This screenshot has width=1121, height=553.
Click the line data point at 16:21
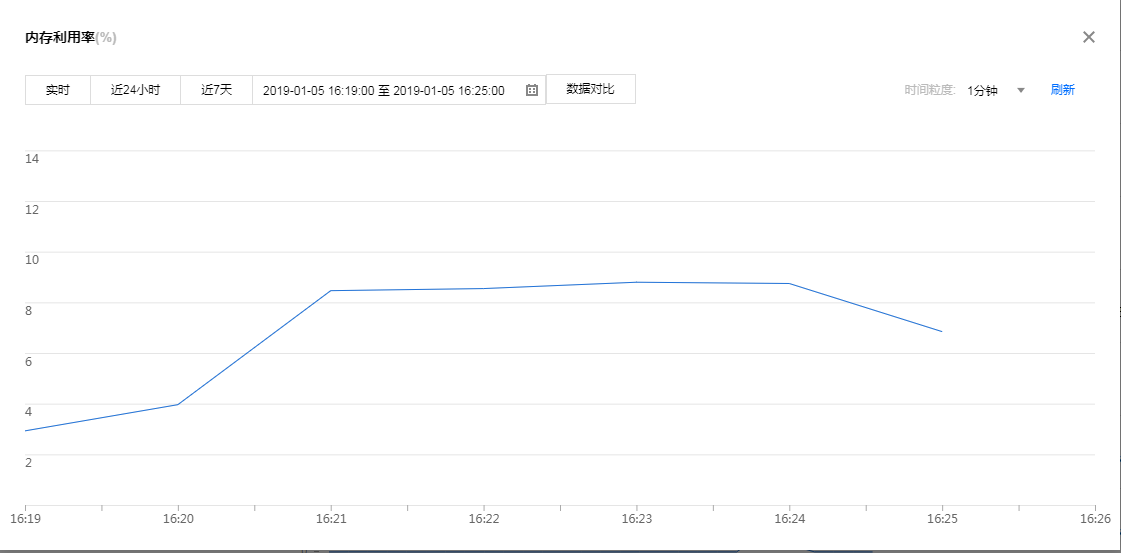[331, 291]
